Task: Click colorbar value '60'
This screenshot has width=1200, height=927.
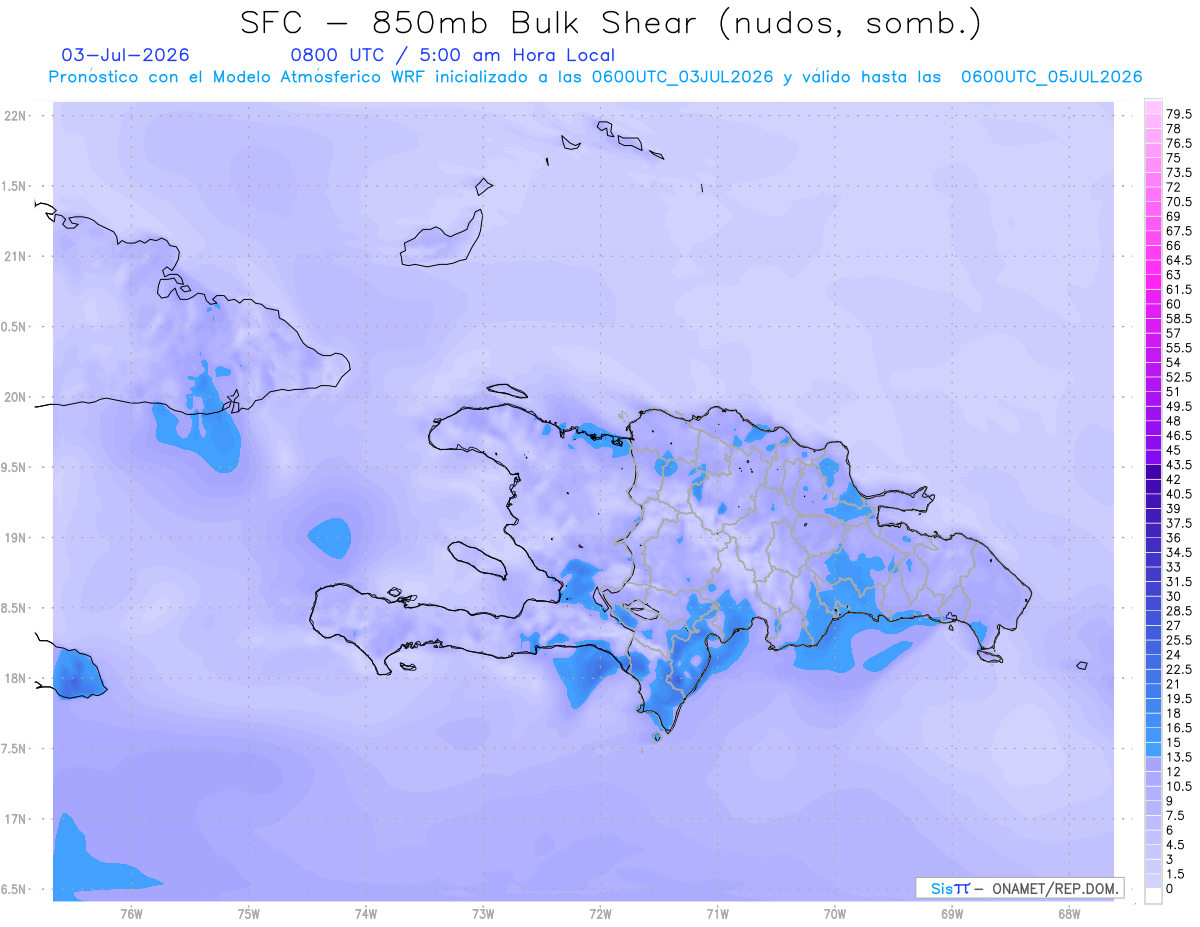Action: click(1174, 304)
